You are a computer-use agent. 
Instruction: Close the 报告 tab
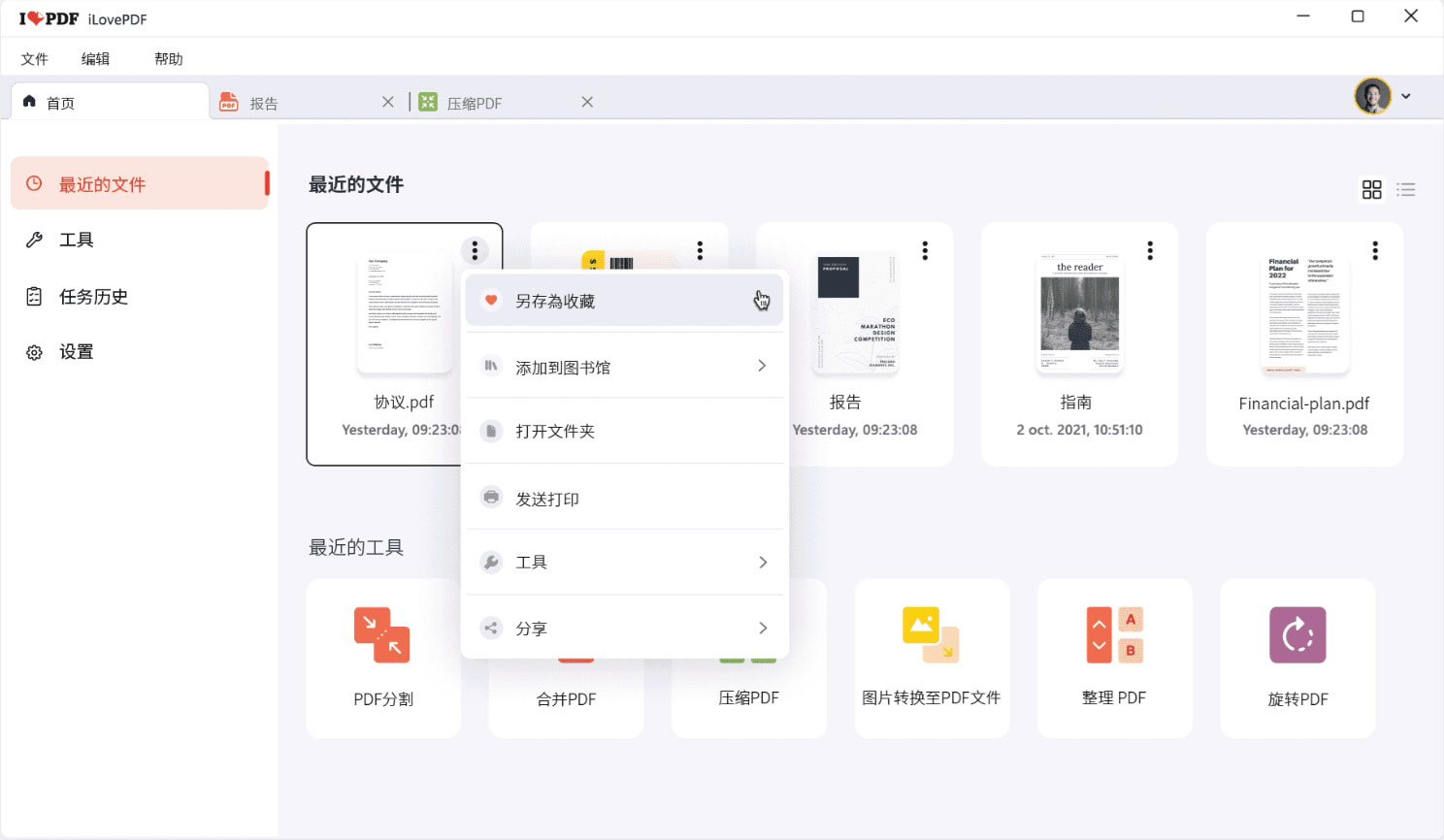388,102
